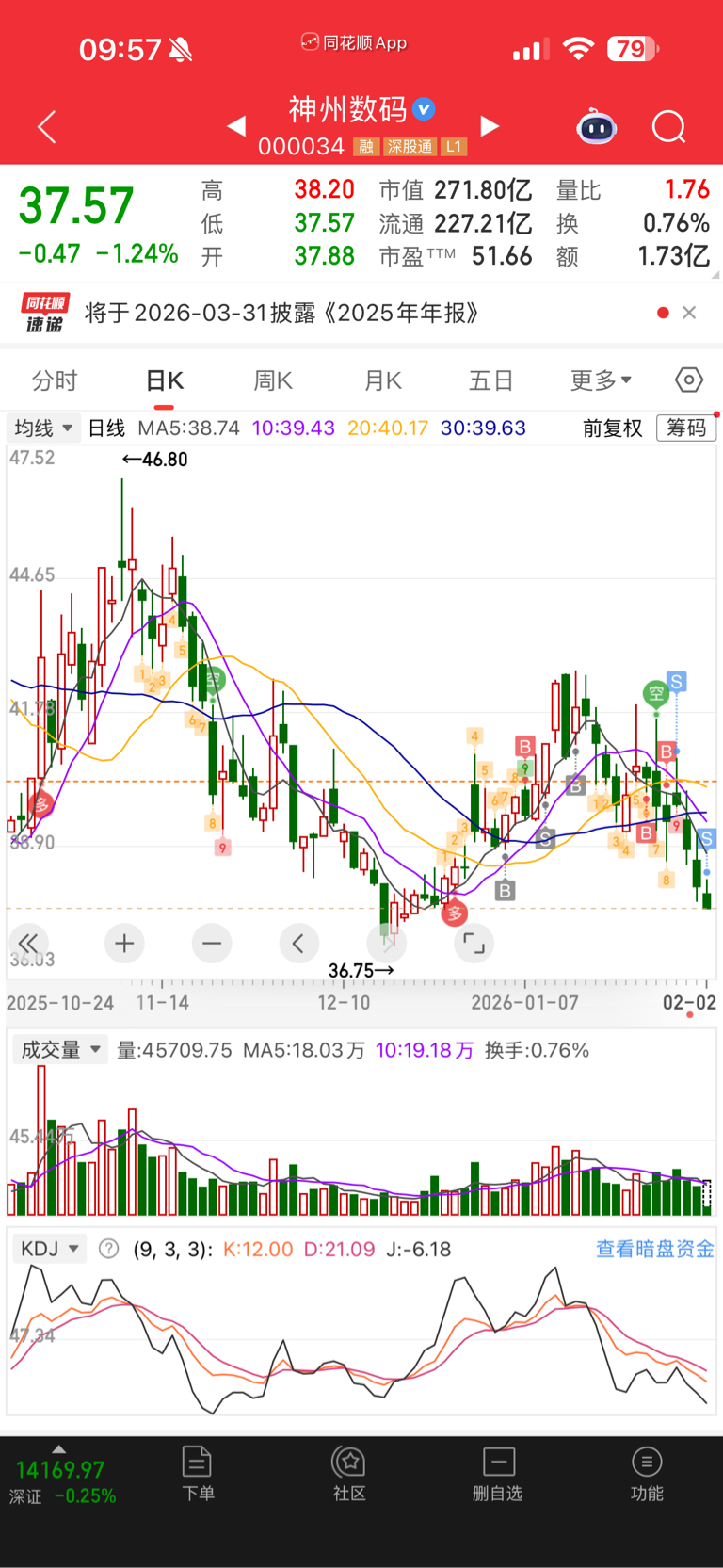Select the 五日 tab
723x1568 pixels.
490,380
